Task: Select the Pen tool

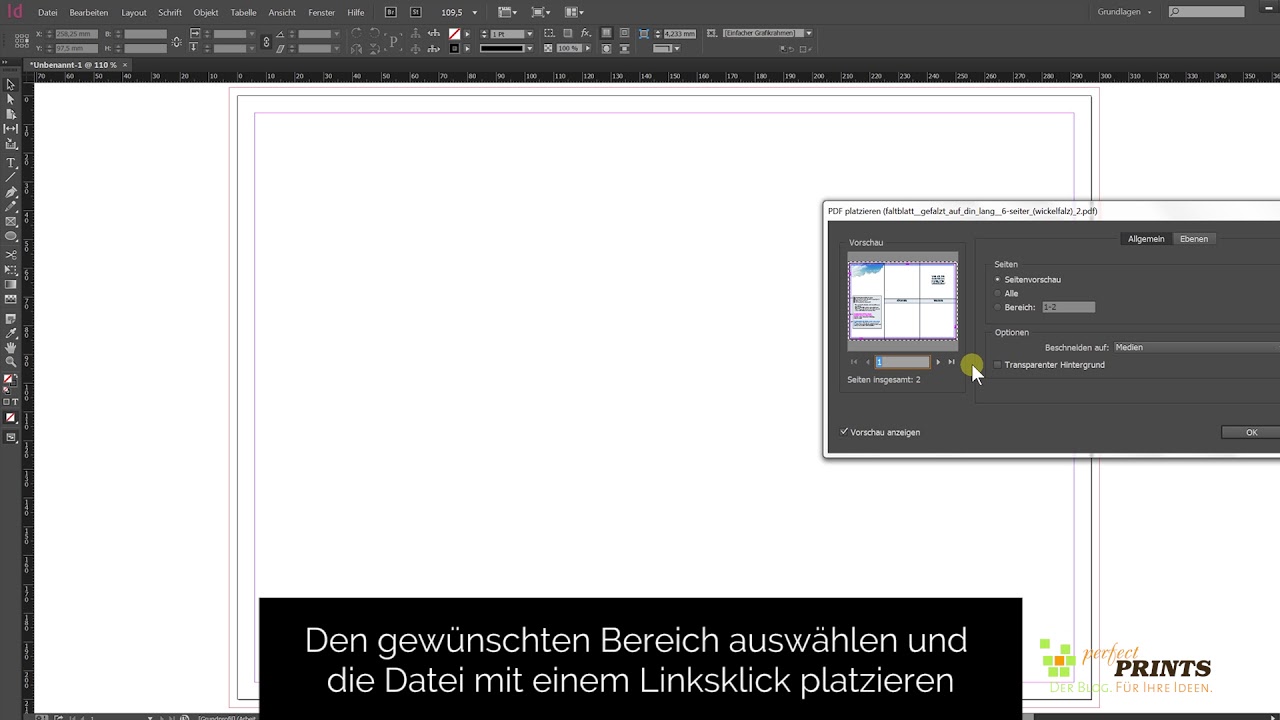Action: click(x=11, y=192)
